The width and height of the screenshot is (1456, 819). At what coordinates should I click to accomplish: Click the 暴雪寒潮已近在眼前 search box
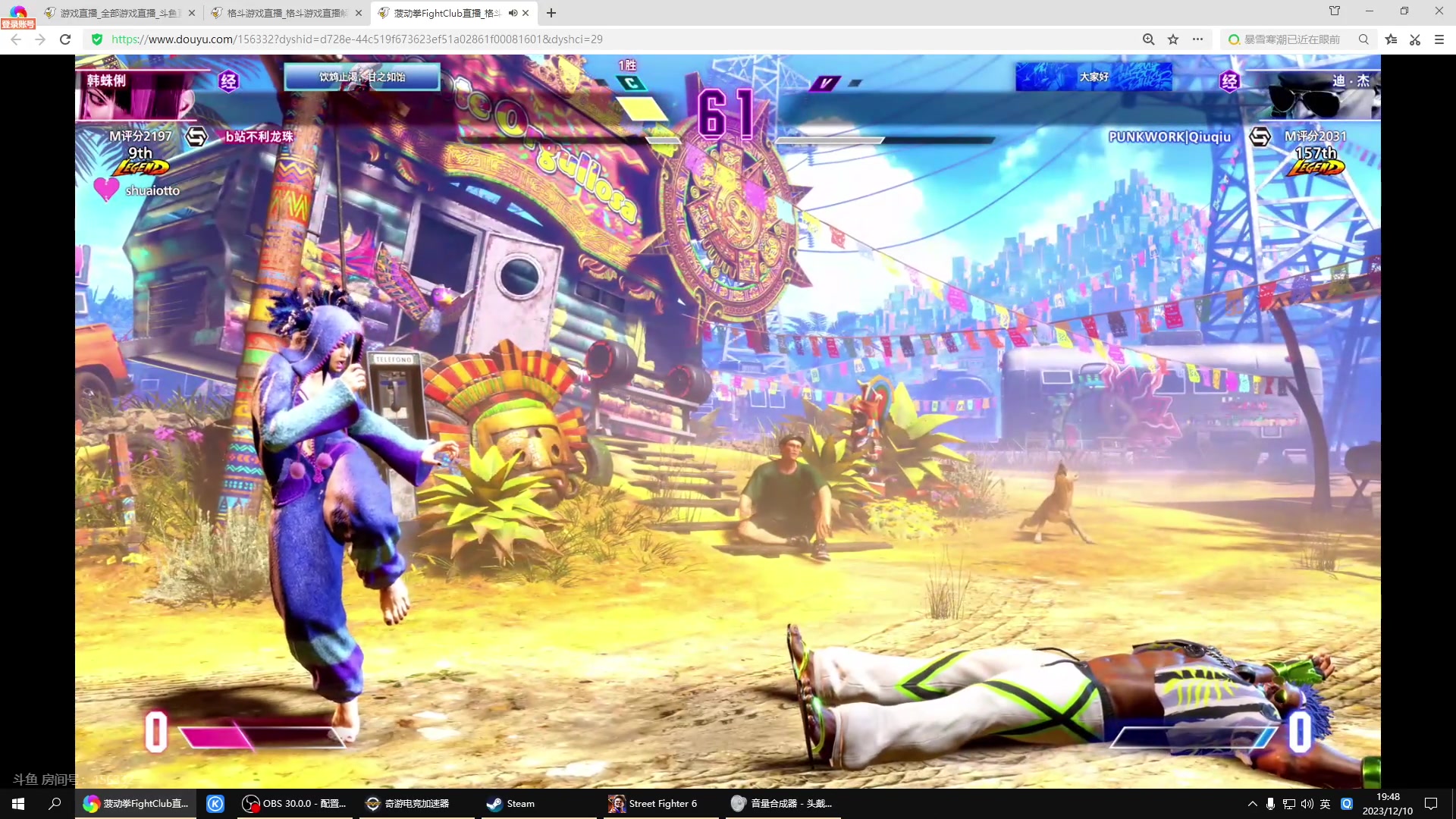tap(1292, 39)
